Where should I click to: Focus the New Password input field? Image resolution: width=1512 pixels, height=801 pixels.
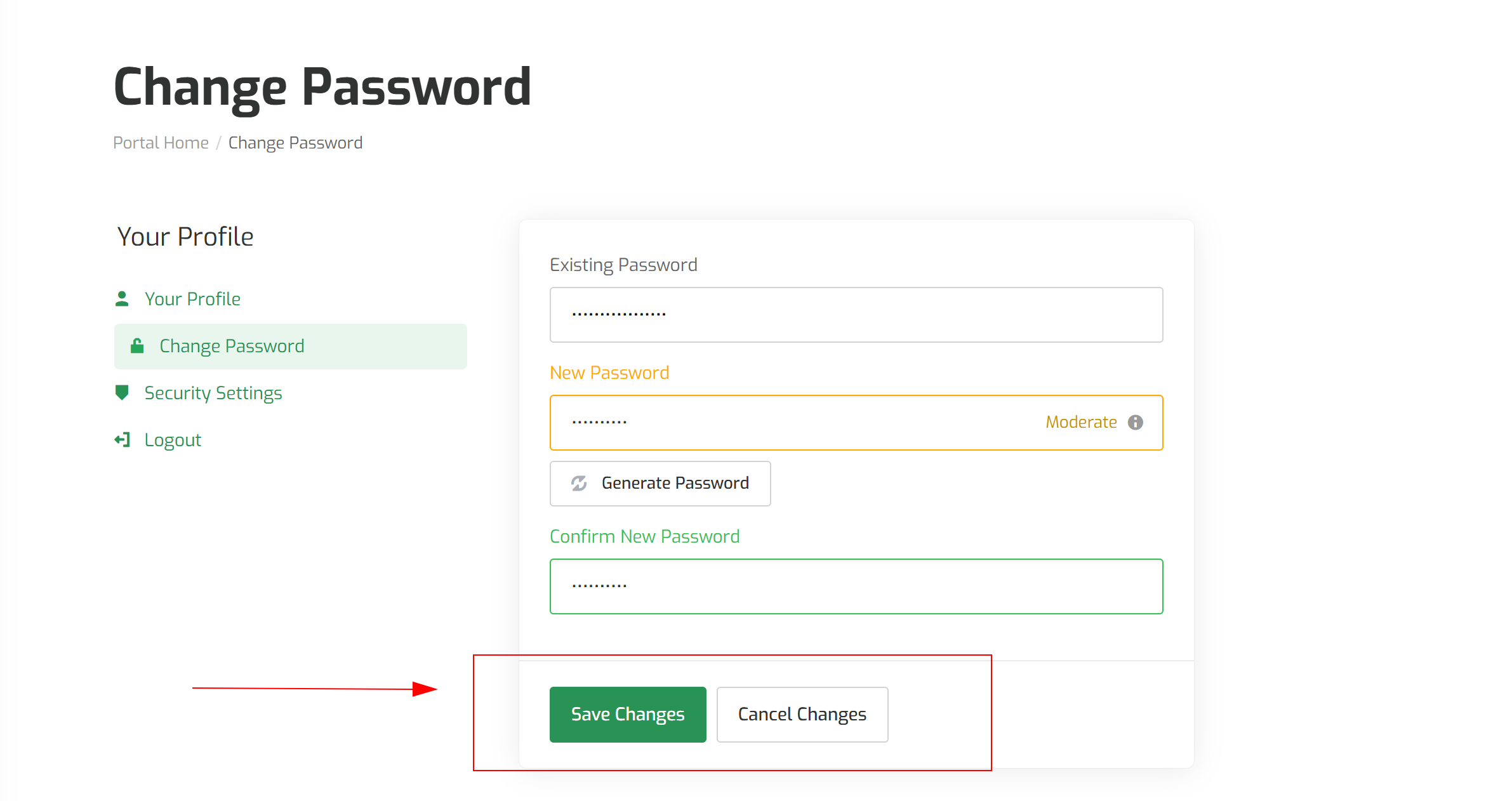(856, 423)
